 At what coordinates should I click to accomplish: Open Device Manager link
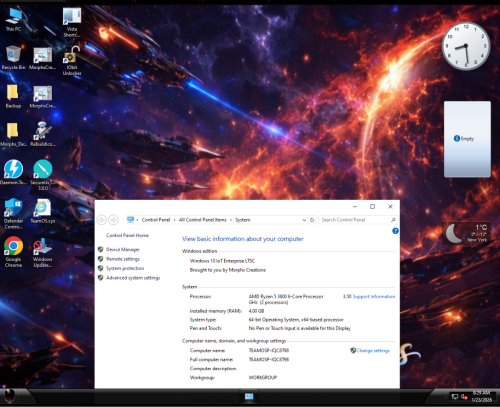(x=123, y=249)
